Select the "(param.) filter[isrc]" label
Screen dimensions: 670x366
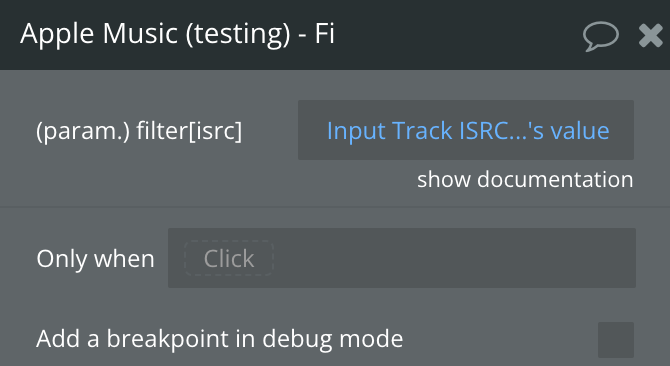[139, 131]
